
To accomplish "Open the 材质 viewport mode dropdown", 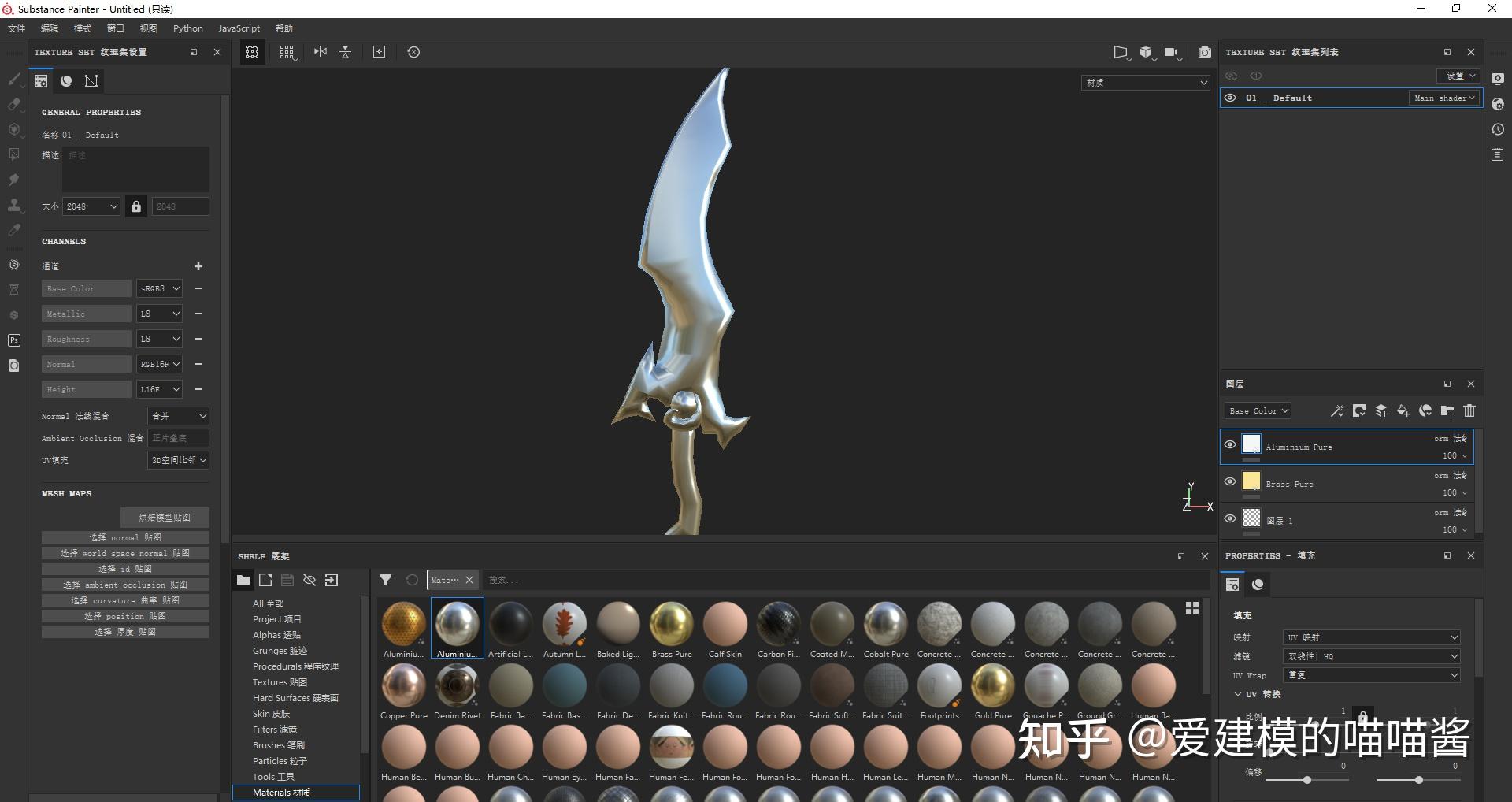I will [1145, 82].
